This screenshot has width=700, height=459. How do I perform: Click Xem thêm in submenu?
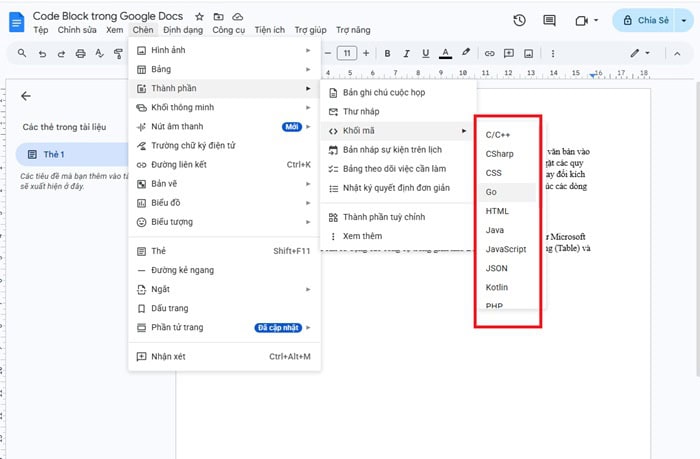(398, 236)
